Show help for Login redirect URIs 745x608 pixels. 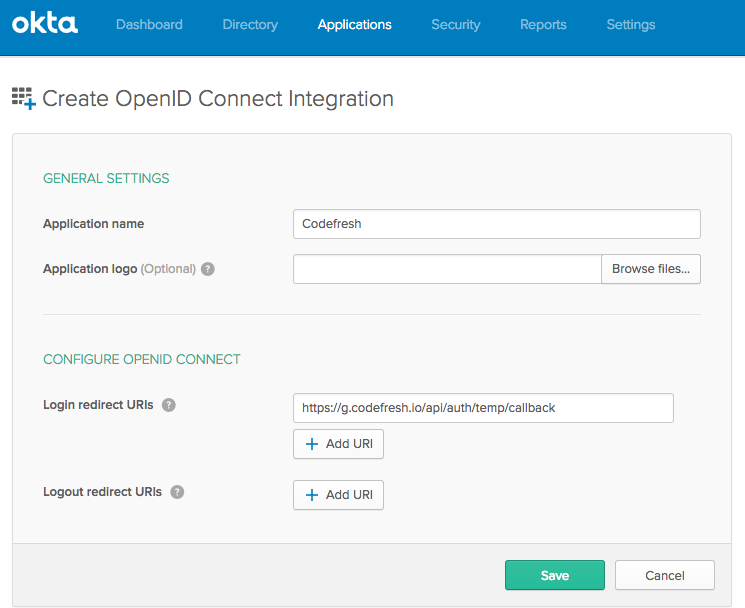[169, 405]
